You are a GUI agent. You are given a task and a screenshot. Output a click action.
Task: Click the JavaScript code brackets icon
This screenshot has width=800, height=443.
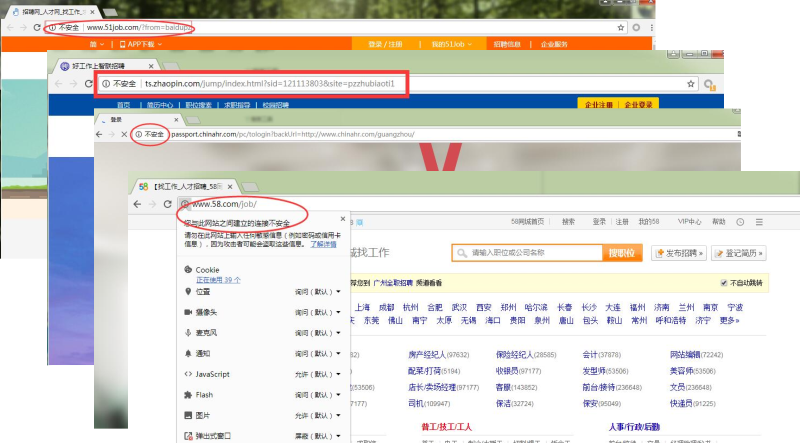[x=188, y=374]
